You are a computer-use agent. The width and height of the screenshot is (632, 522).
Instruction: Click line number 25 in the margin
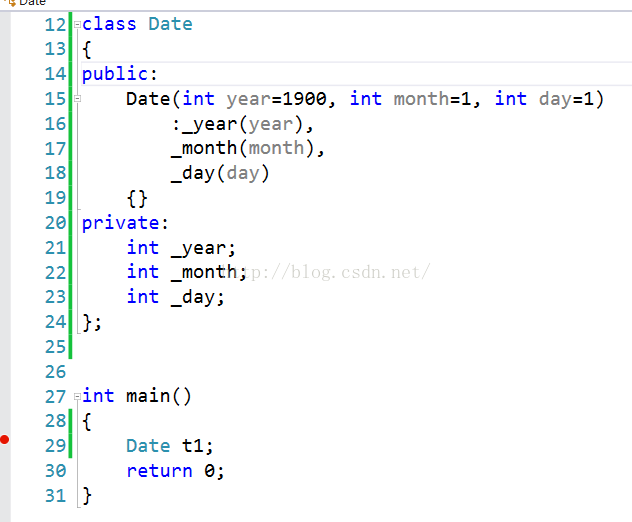(55, 347)
